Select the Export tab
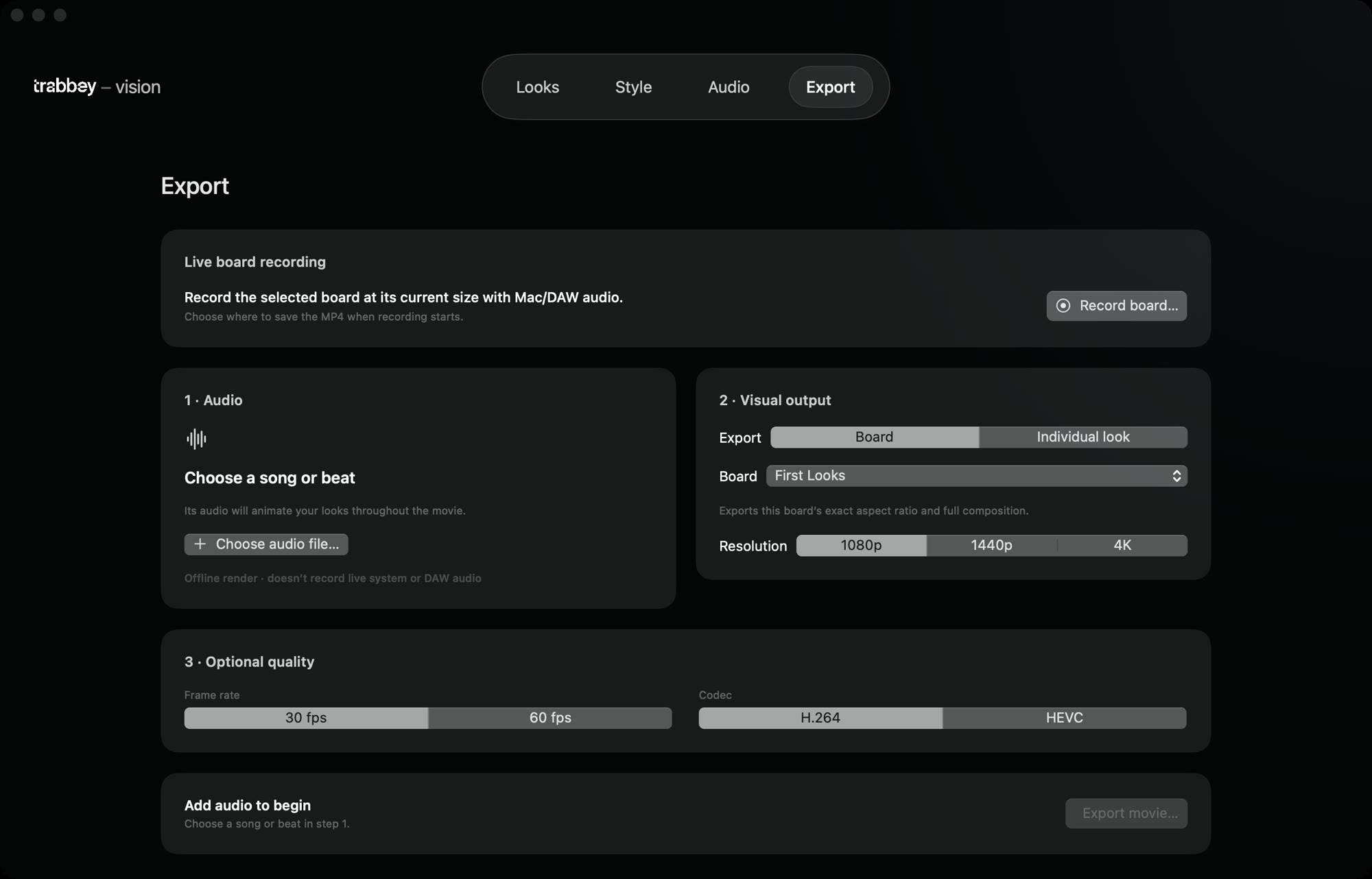This screenshot has height=879, width=1372. click(x=830, y=87)
